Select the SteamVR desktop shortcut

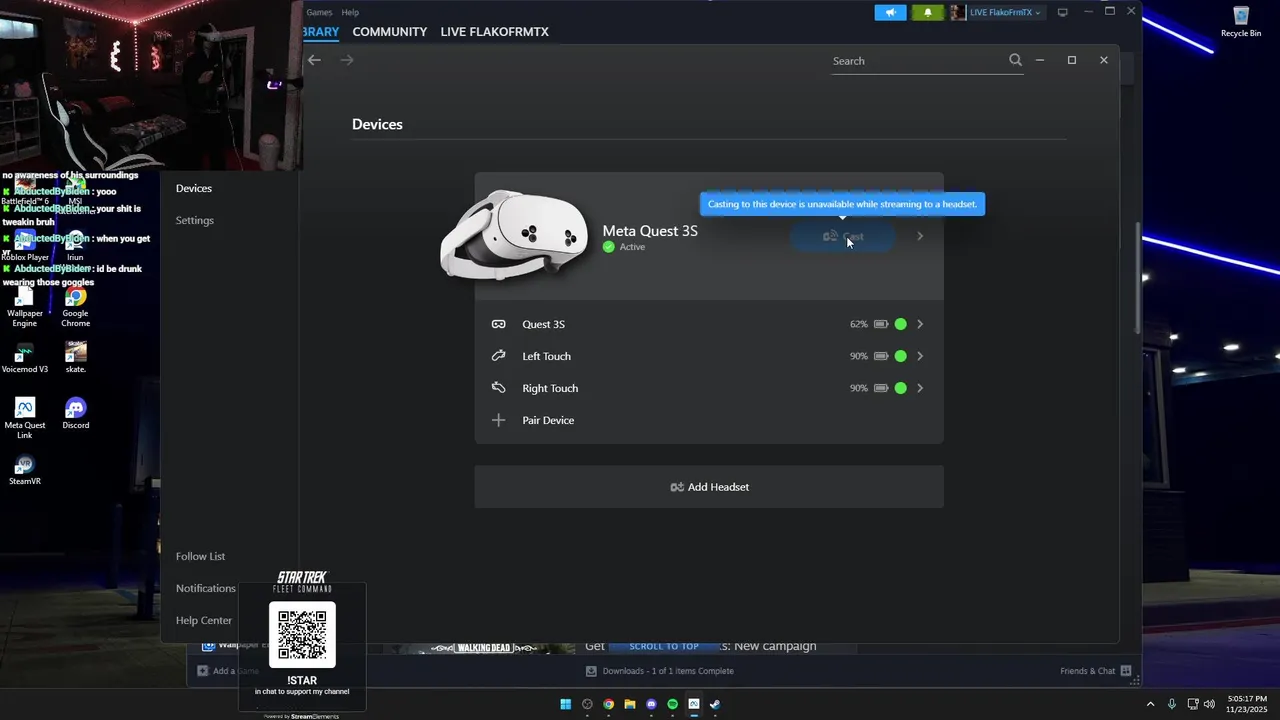[x=25, y=470]
